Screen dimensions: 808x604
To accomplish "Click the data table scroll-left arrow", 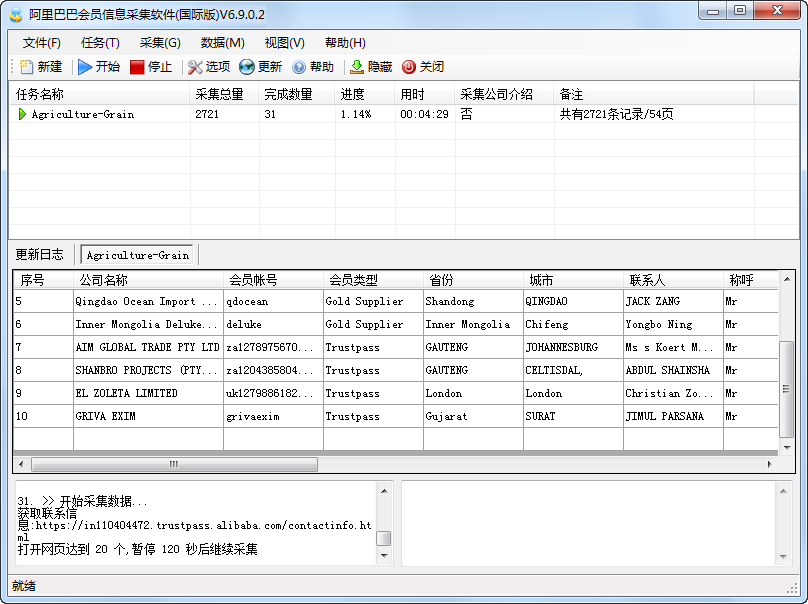I will pos(21,464).
